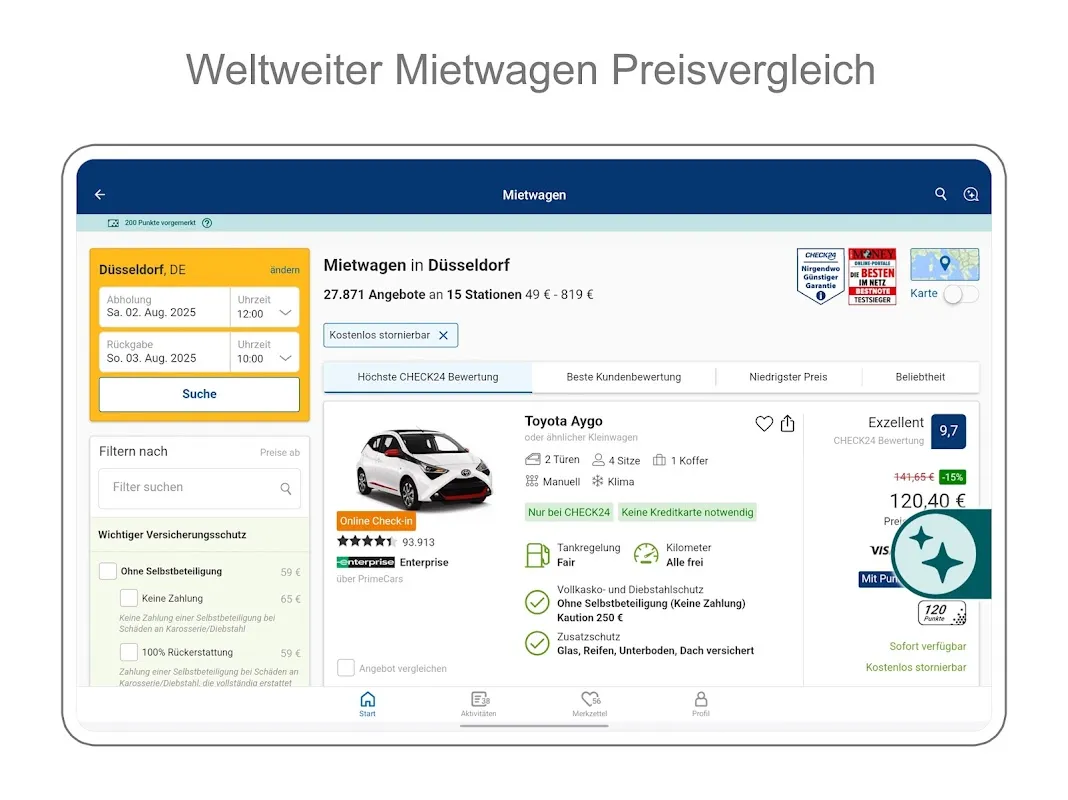
Task: Click the 9,7 rating score box
Action: click(949, 431)
